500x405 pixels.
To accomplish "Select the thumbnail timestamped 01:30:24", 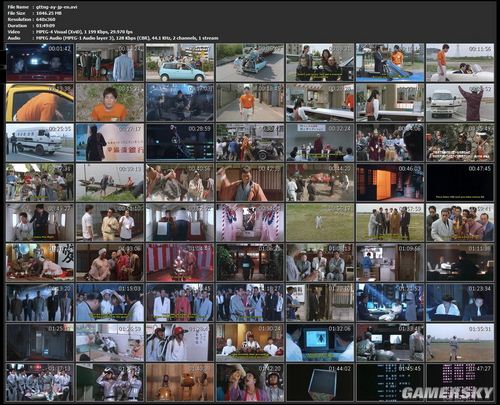I will click(x=250, y=342).
